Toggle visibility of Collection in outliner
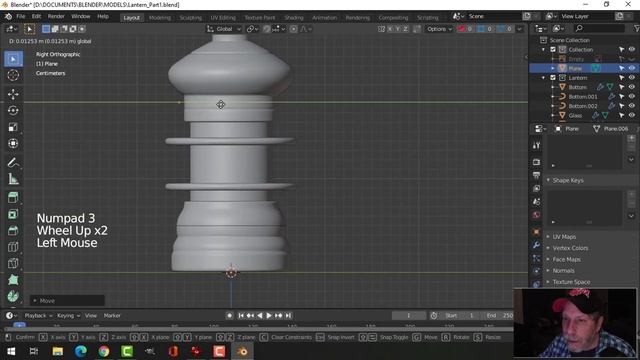 pyautogui.click(x=632, y=49)
